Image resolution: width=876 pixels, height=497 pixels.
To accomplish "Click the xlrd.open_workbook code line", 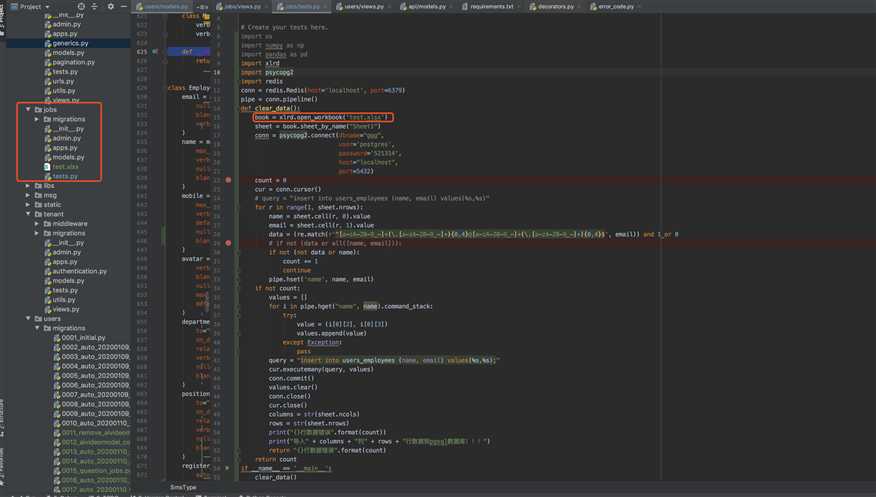I will [x=321, y=117].
